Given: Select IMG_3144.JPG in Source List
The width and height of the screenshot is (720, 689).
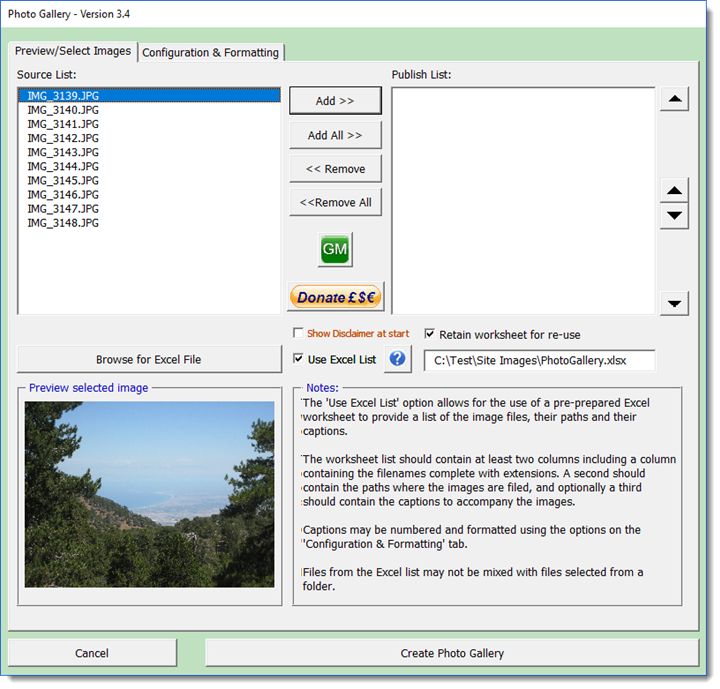Looking at the screenshot, I should [150, 167].
